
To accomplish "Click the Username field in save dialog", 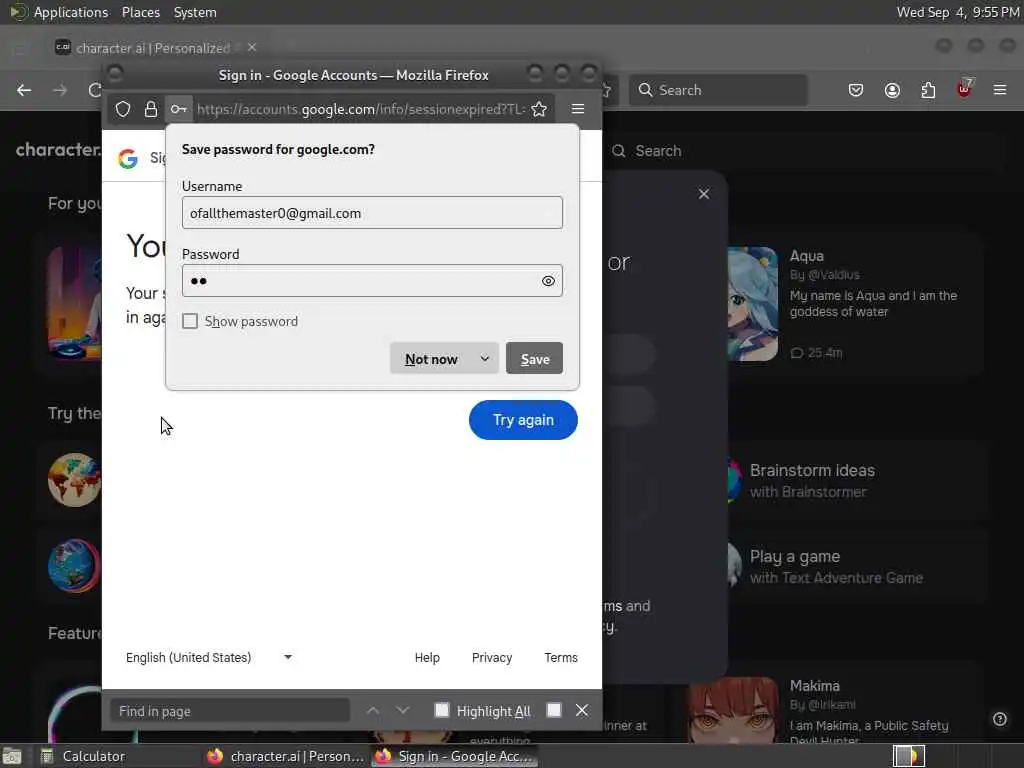I will click(372, 213).
